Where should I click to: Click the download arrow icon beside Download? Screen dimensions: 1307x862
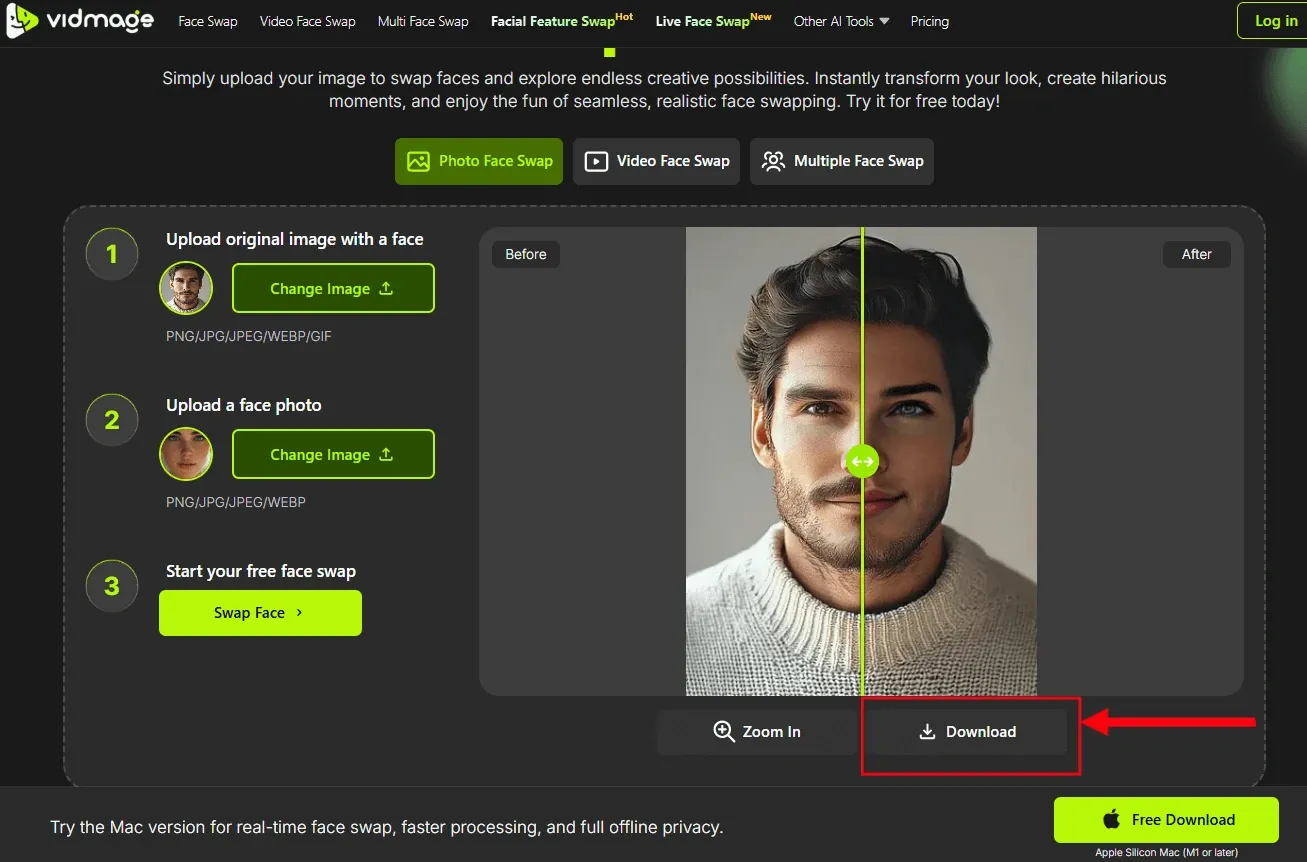[927, 732]
